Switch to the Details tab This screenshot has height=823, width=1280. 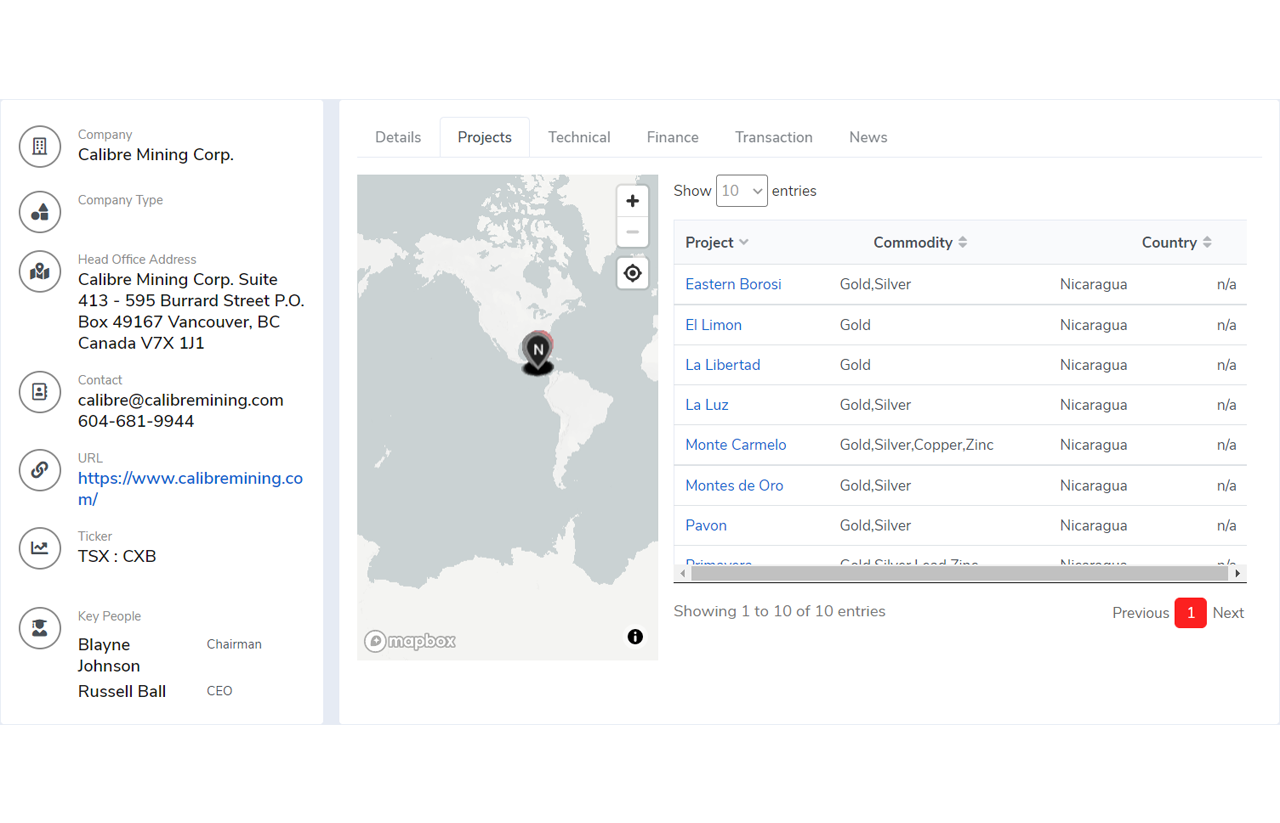click(398, 138)
